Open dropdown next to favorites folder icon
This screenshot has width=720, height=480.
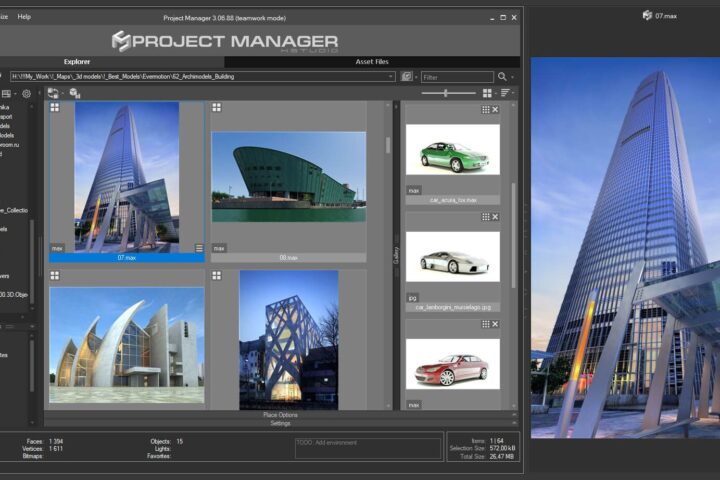416,77
